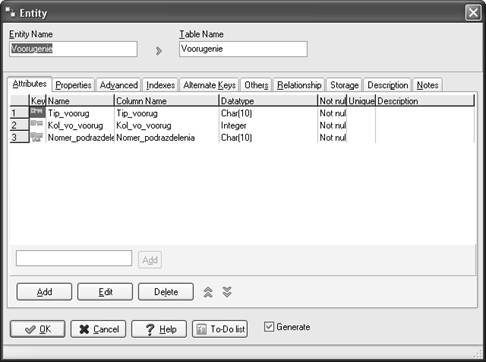Select row 2 header in attribute grid
The height and width of the screenshot is (362, 486).
tap(19, 125)
